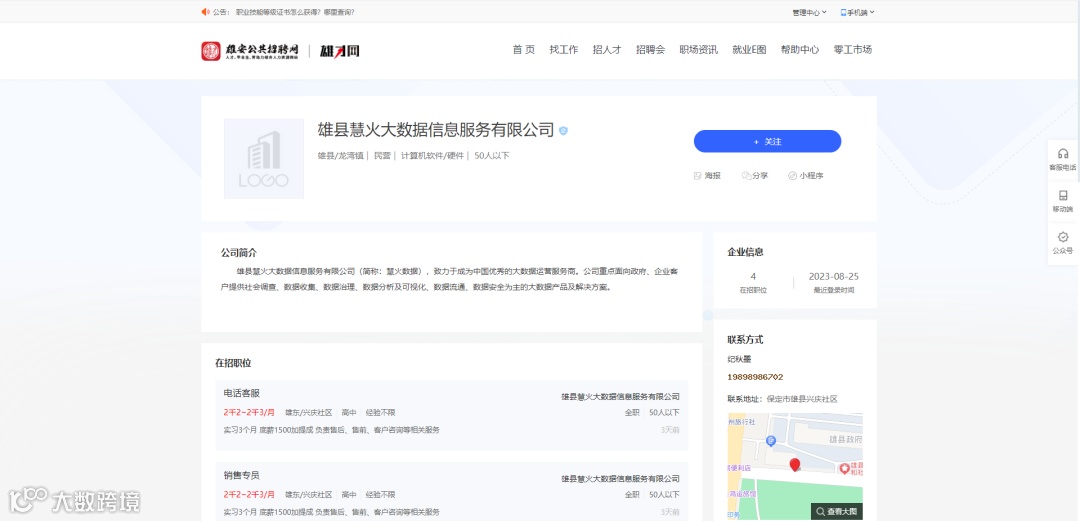
Task: Click the announcement speaker icon
Action: [x=205, y=12]
